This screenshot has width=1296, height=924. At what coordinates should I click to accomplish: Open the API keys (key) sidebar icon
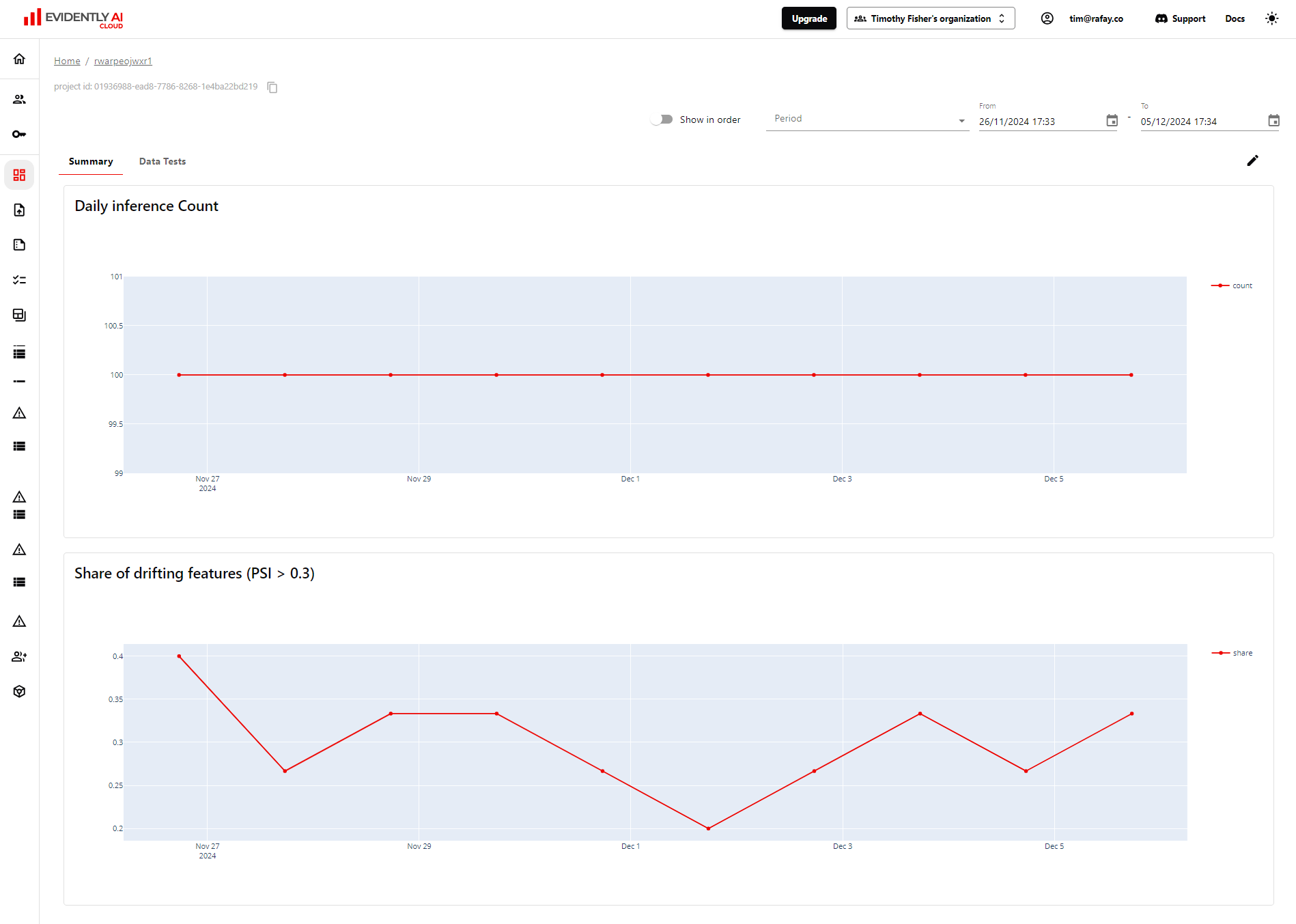(x=19, y=134)
